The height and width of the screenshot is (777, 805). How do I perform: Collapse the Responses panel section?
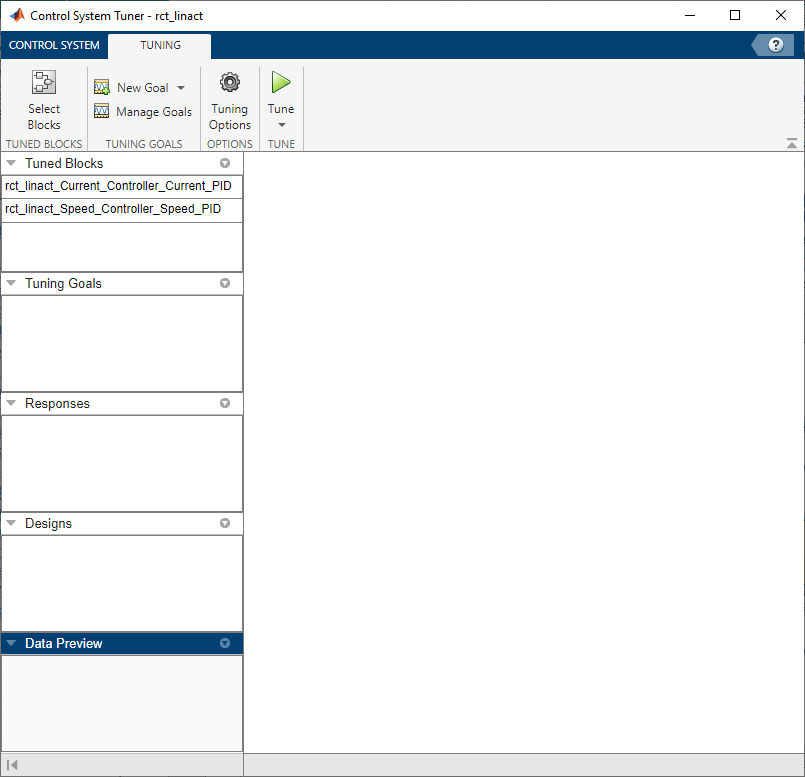click(12, 404)
